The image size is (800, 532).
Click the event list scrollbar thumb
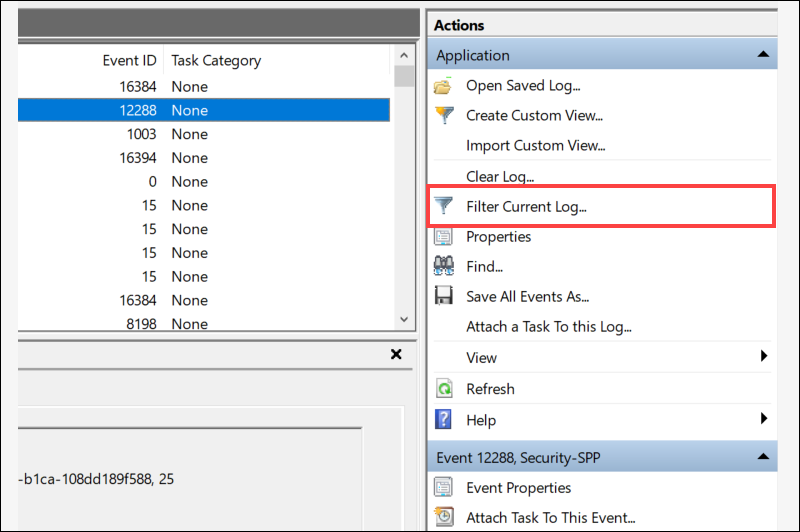tap(404, 76)
